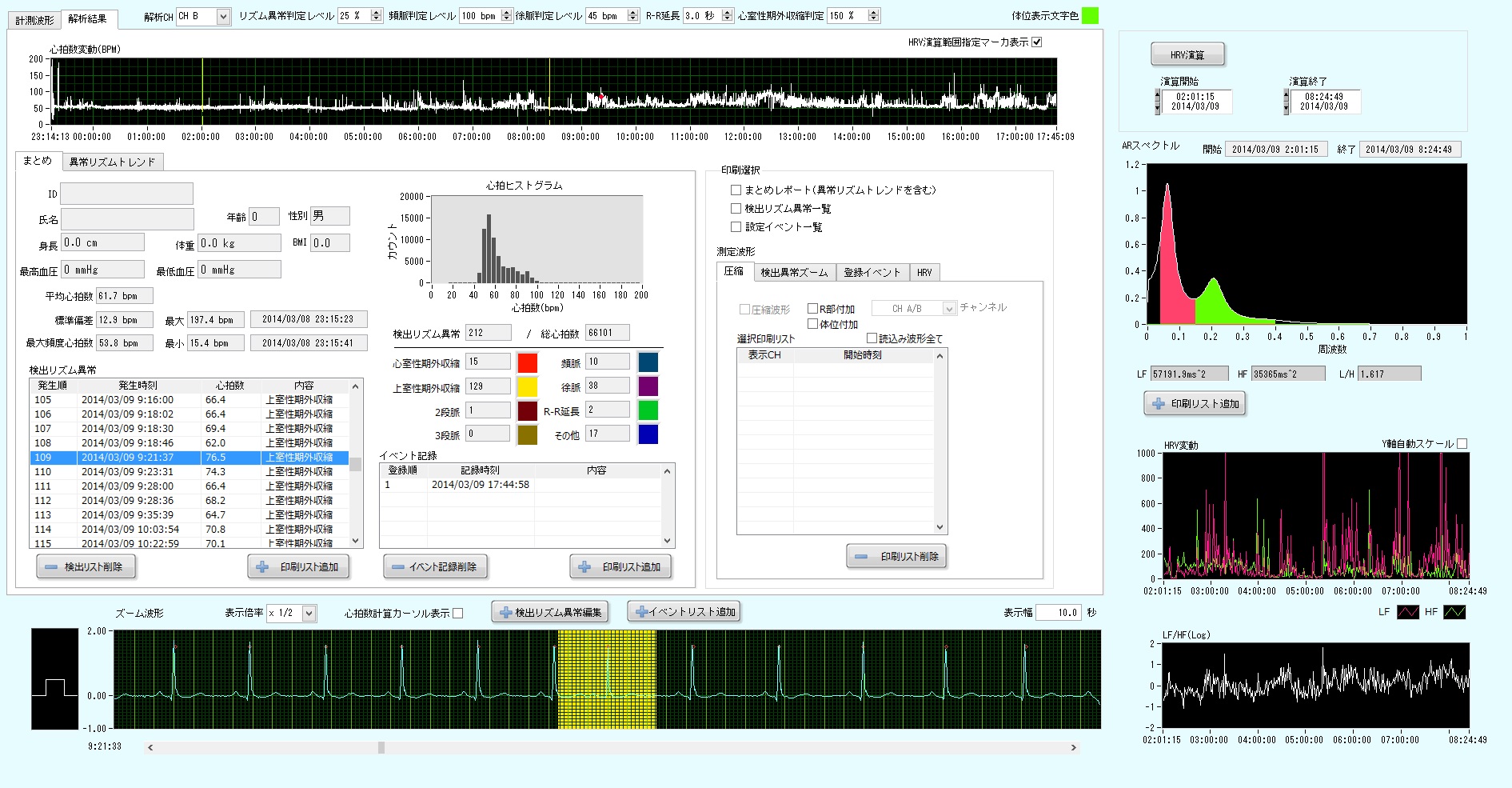Toggle 心拍数計算カーソル表示 checkbox
Screen dimensions: 1512x788
coord(458,614)
